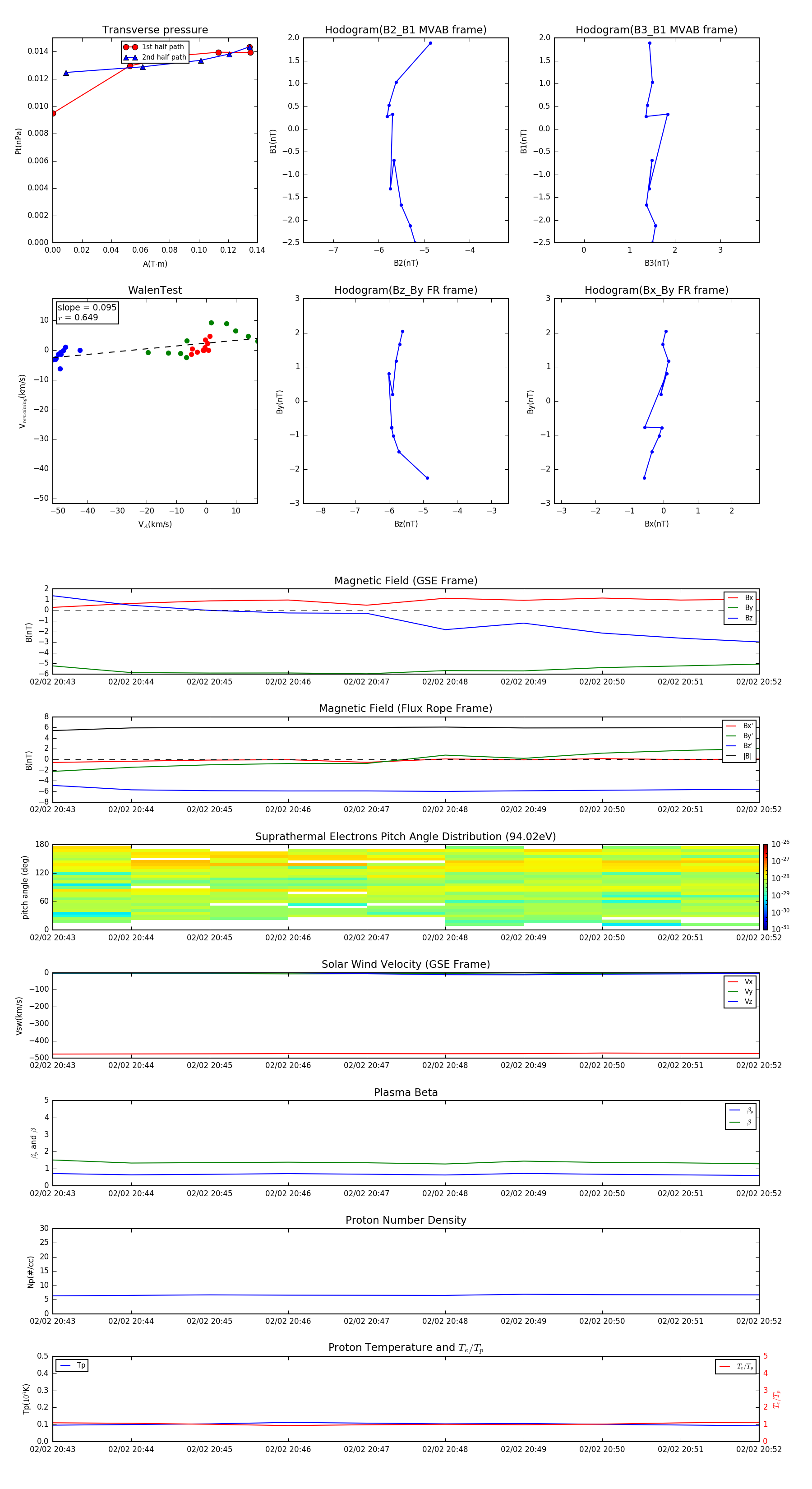Click the '02/02 20:52' tick under temperature plot

click(x=759, y=1449)
